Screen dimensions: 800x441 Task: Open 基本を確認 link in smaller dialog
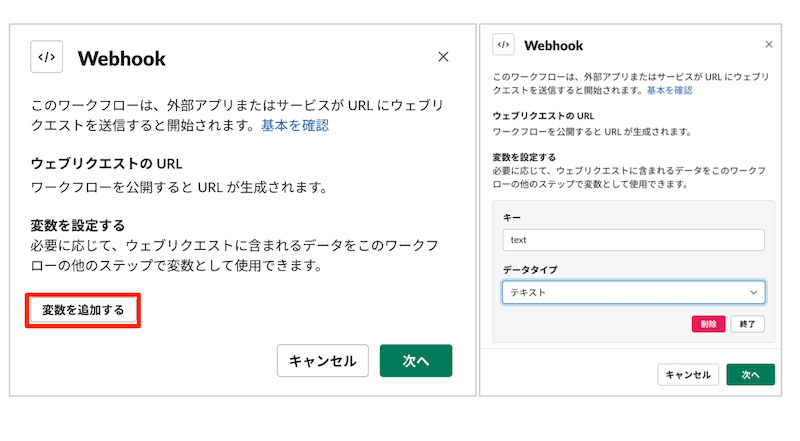[x=670, y=90]
